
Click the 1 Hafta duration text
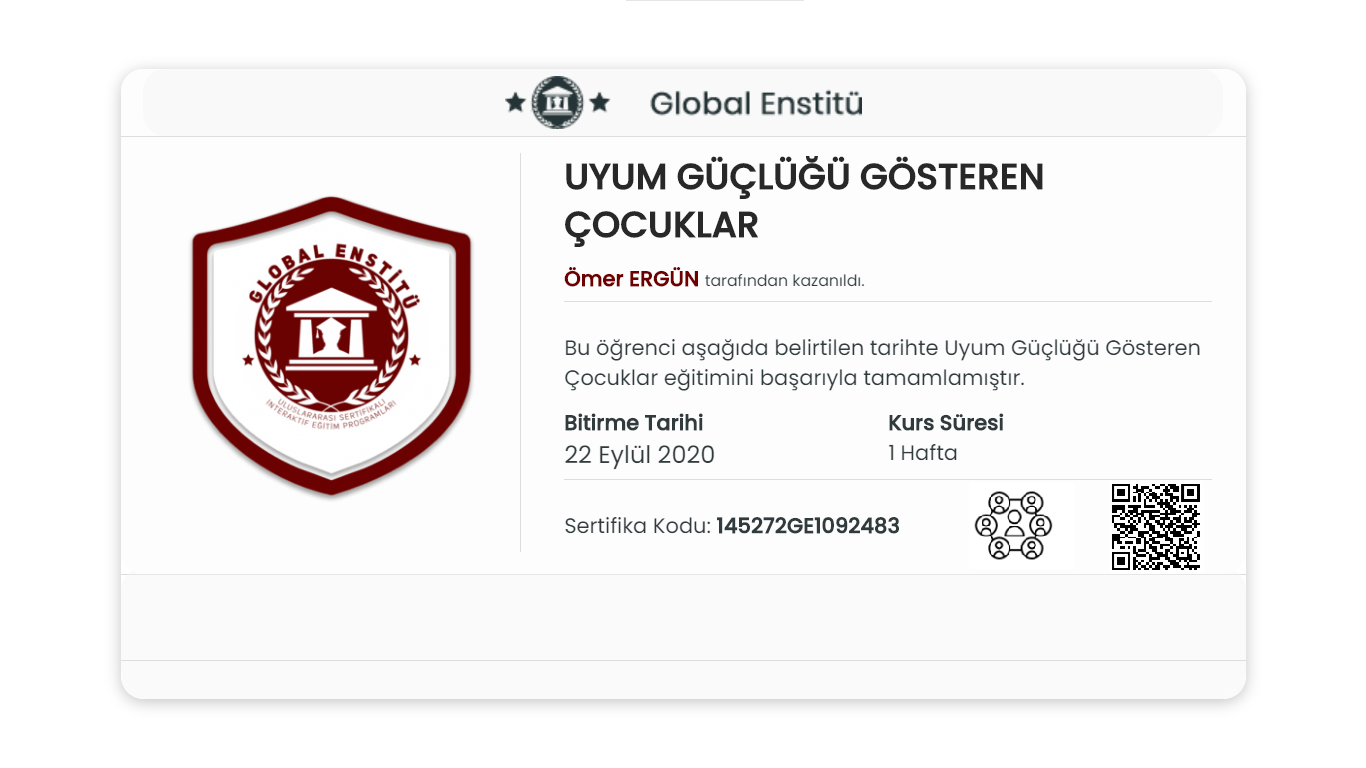pos(923,453)
